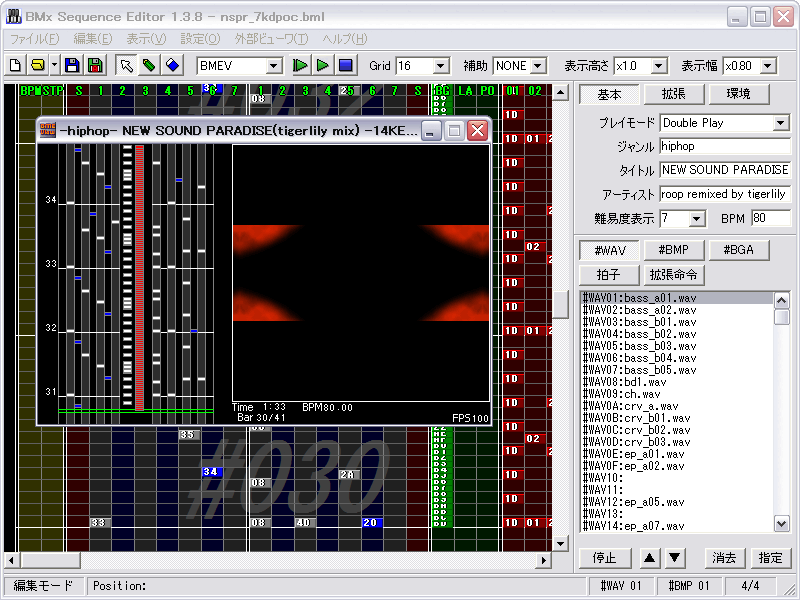Create a new file with toolbar icon
Image resolution: width=800 pixels, height=600 pixels.
15,66
